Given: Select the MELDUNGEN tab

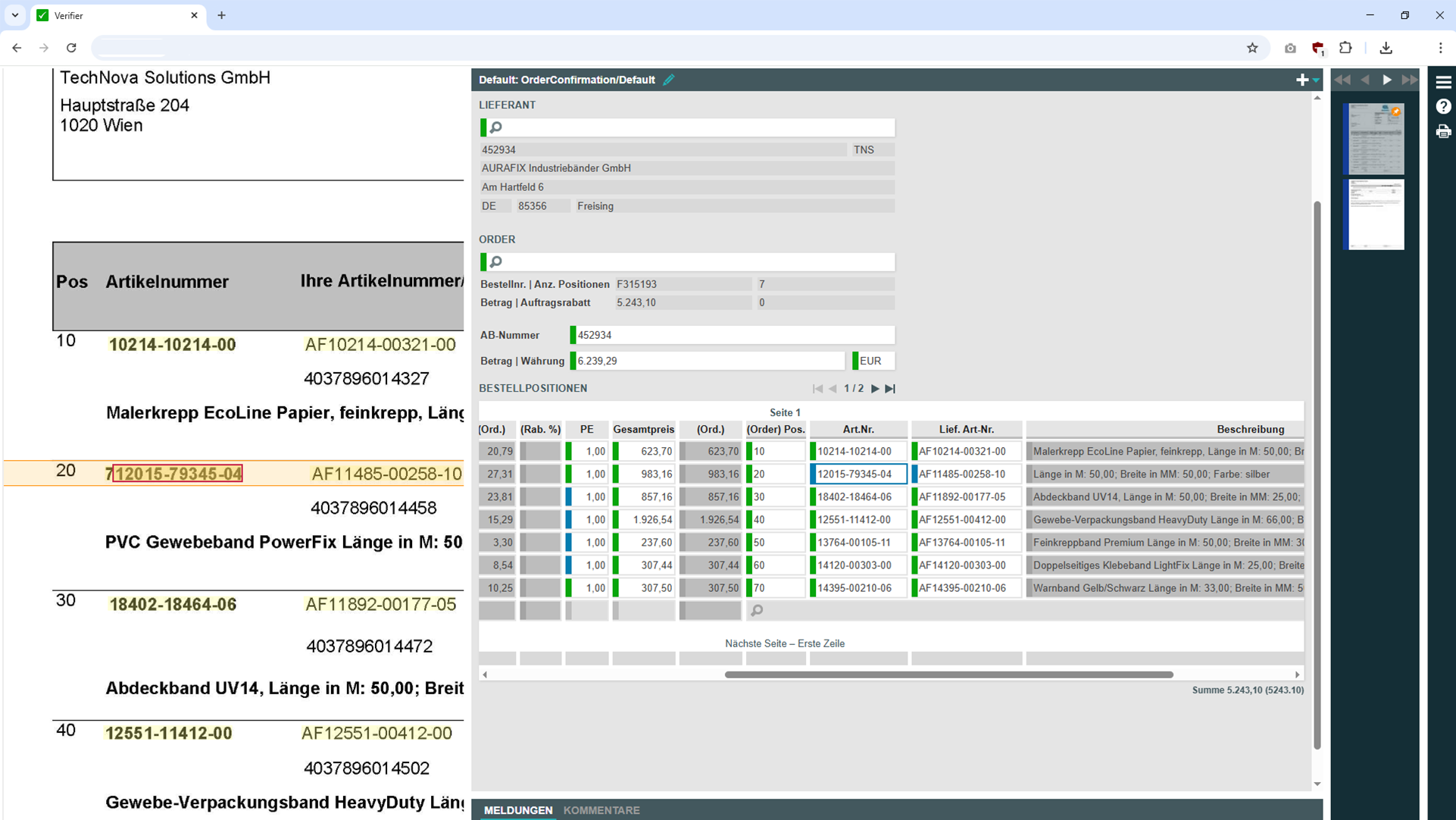Looking at the screenshot, I should pyautogui.click(x=518, y=810).
